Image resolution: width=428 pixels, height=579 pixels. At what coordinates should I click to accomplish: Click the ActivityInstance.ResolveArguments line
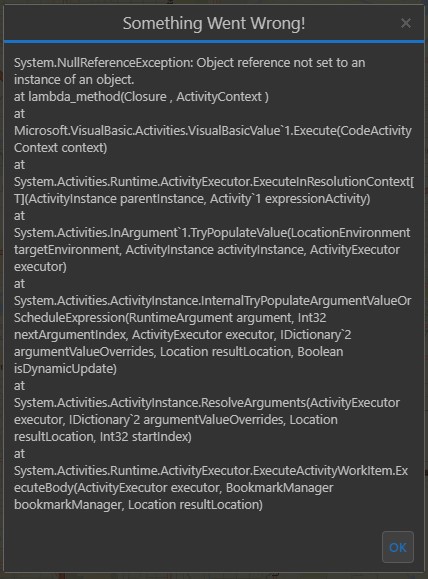[x=207, y=402]
